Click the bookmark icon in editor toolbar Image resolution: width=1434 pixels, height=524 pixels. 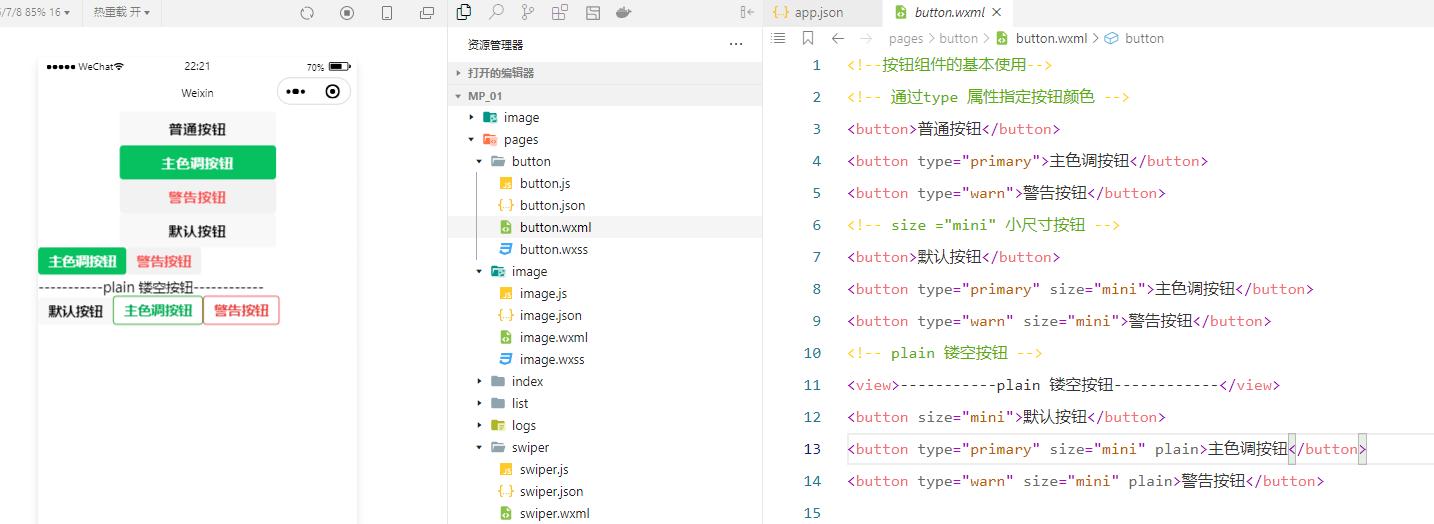pos(808,38)
